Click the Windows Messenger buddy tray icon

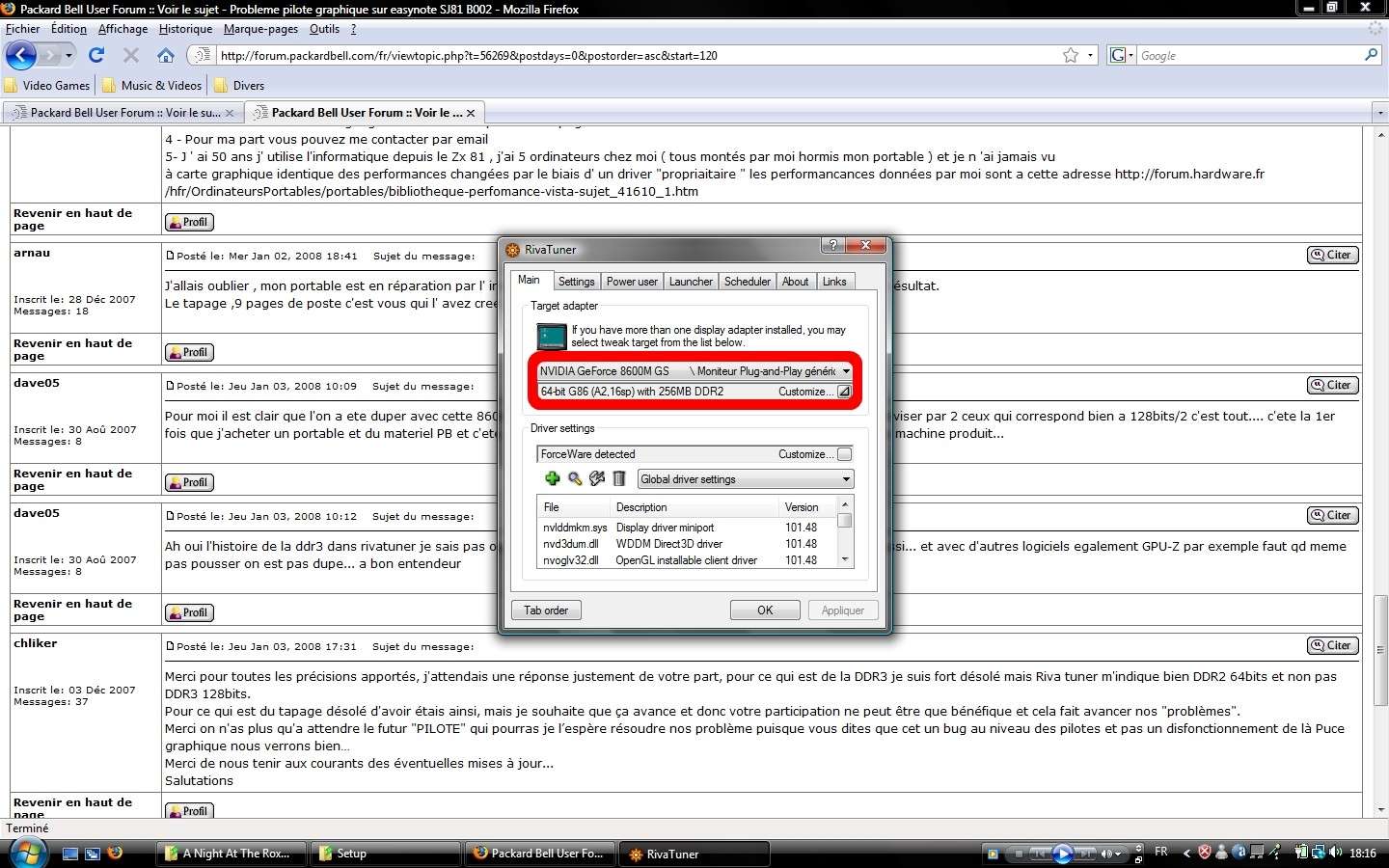1223,853
